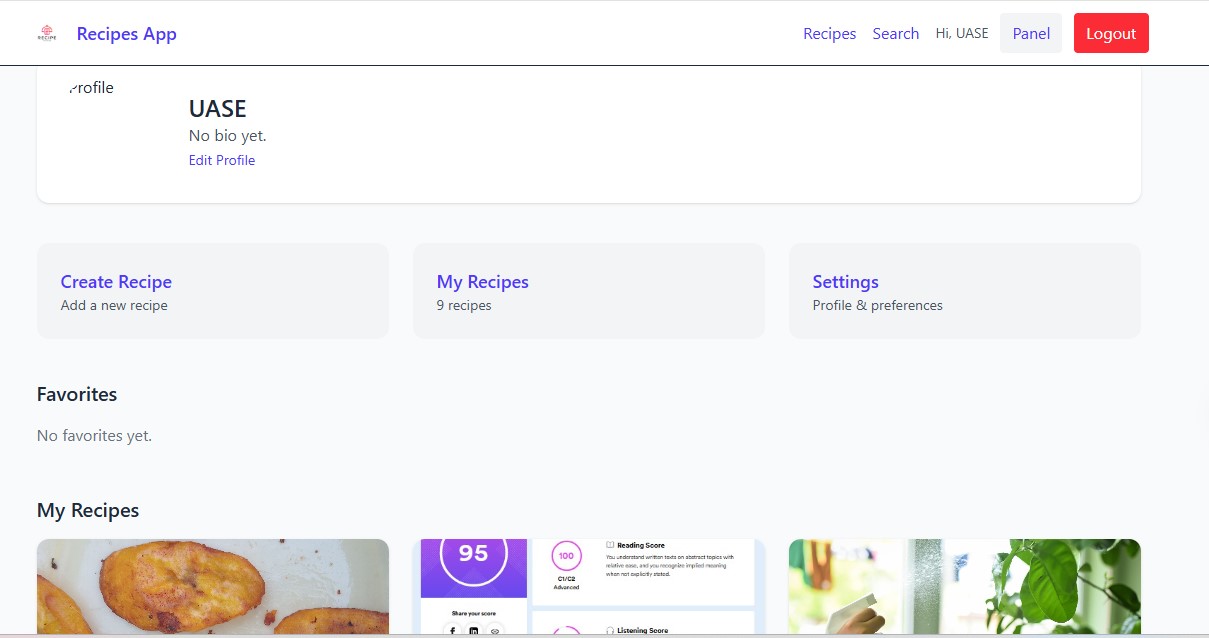Open the My Recipes card showing 9 recipes

(588, 291)
